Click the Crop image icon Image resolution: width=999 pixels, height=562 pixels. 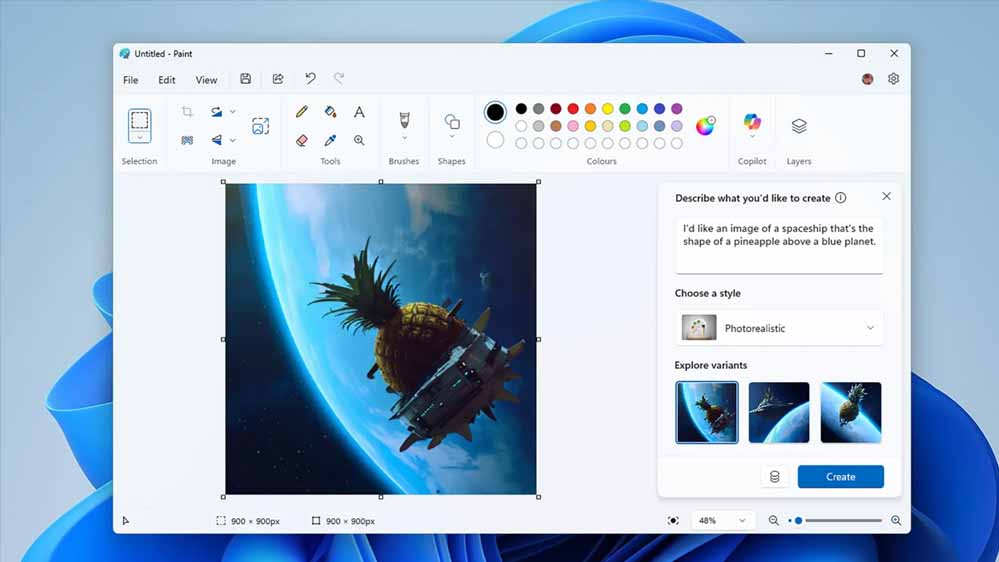(x=187, y=112)
